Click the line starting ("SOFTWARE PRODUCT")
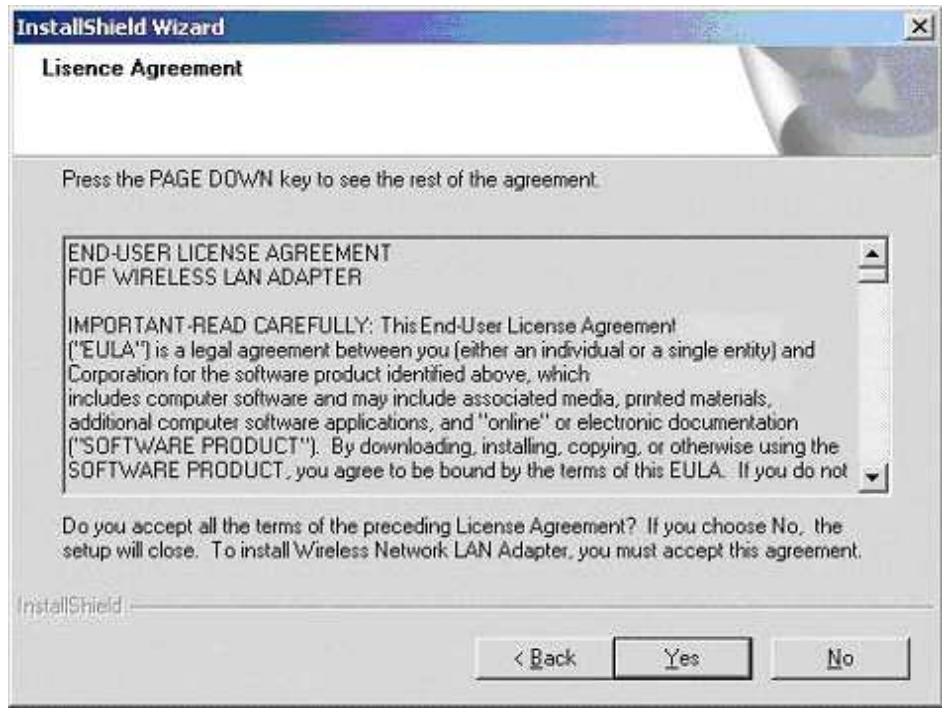The height and width of the screenshot is (712, 946). pyautogui.click(x=453, y=447)
